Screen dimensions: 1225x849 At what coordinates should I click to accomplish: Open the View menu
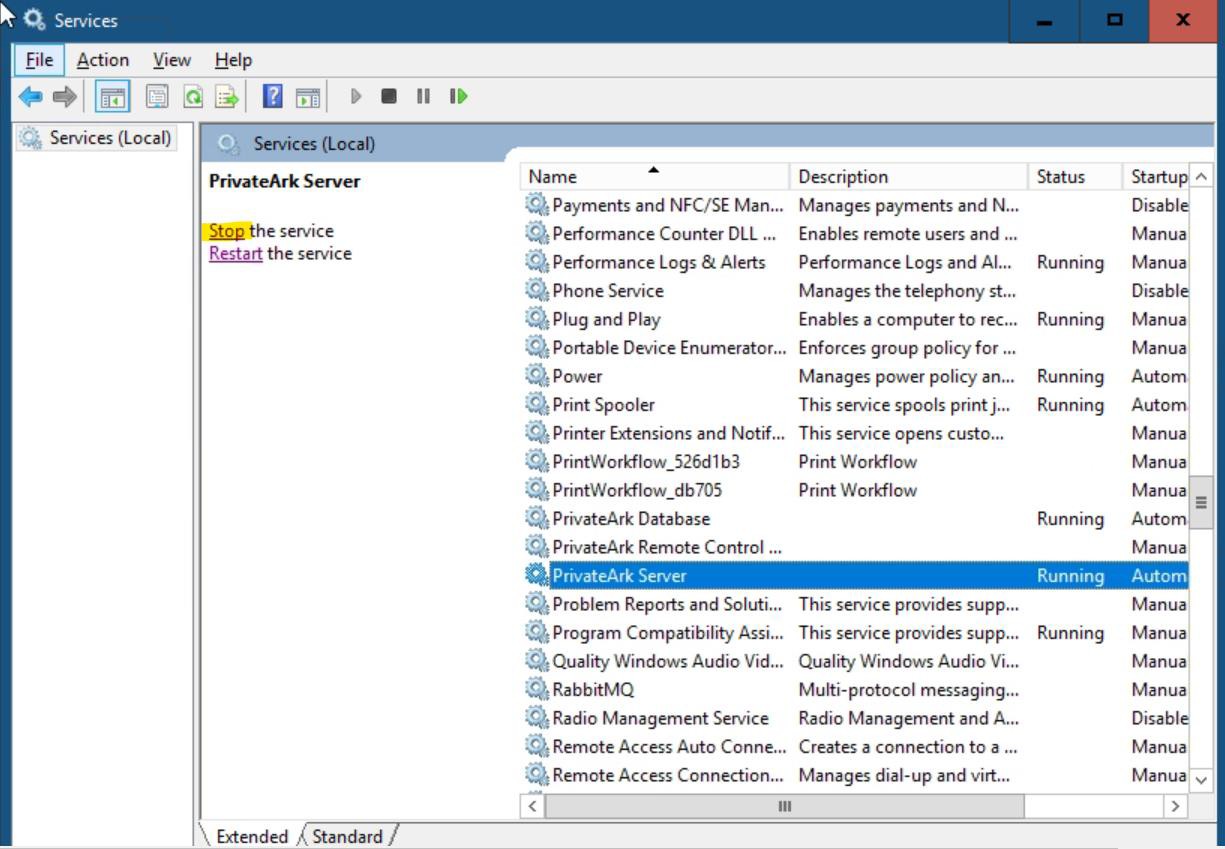(x=171, y=60)
